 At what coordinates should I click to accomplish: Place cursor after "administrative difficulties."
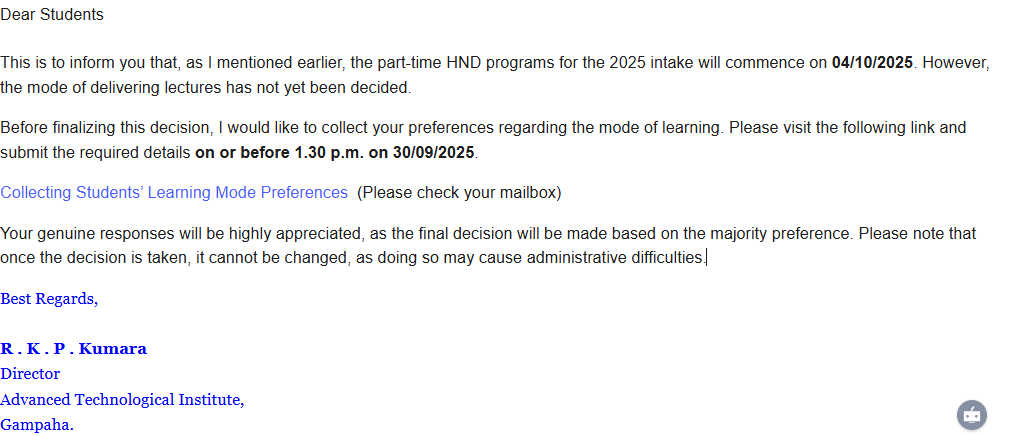[x=707, y=258]
